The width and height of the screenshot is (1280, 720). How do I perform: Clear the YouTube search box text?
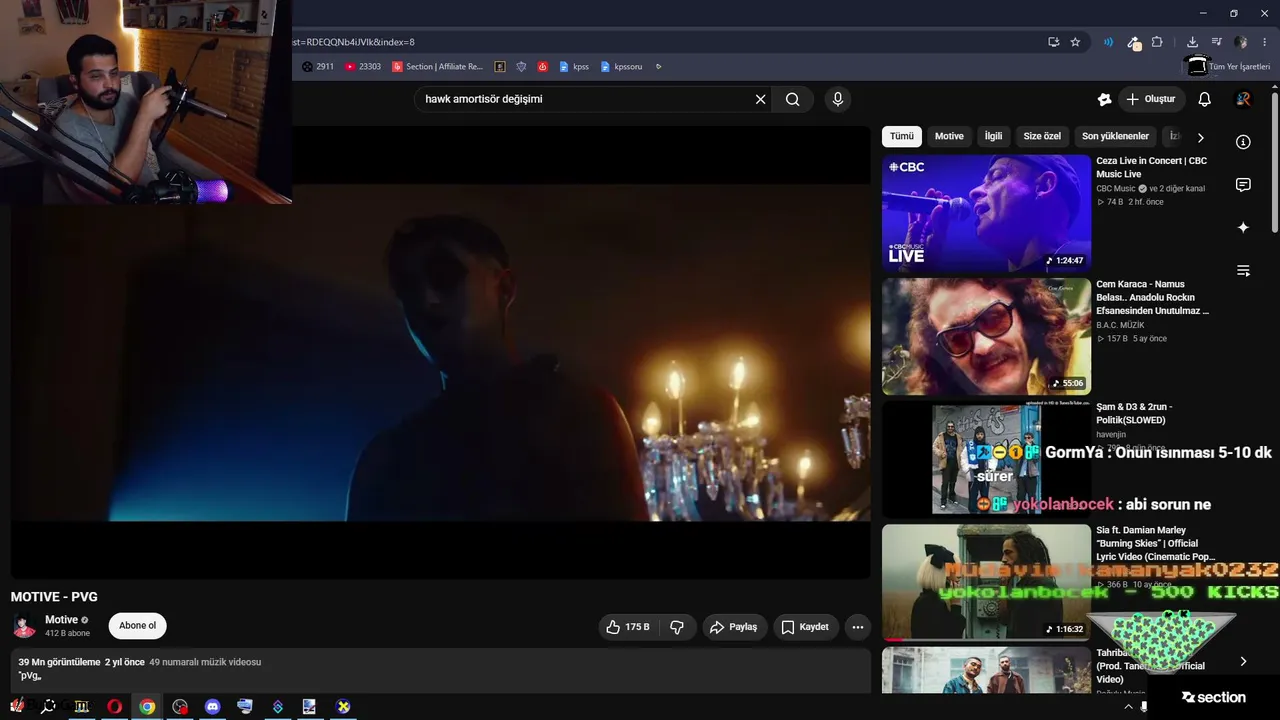[760, 99]
